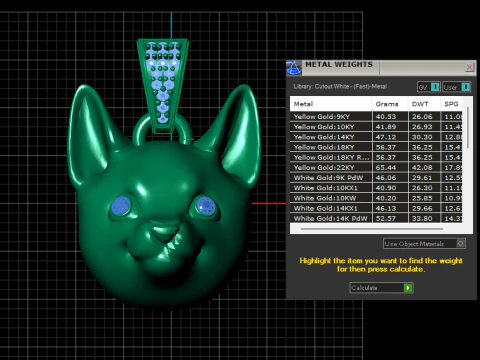Click the 25.85 DWT value
This screenshot has height=360, width=480.
422,198
